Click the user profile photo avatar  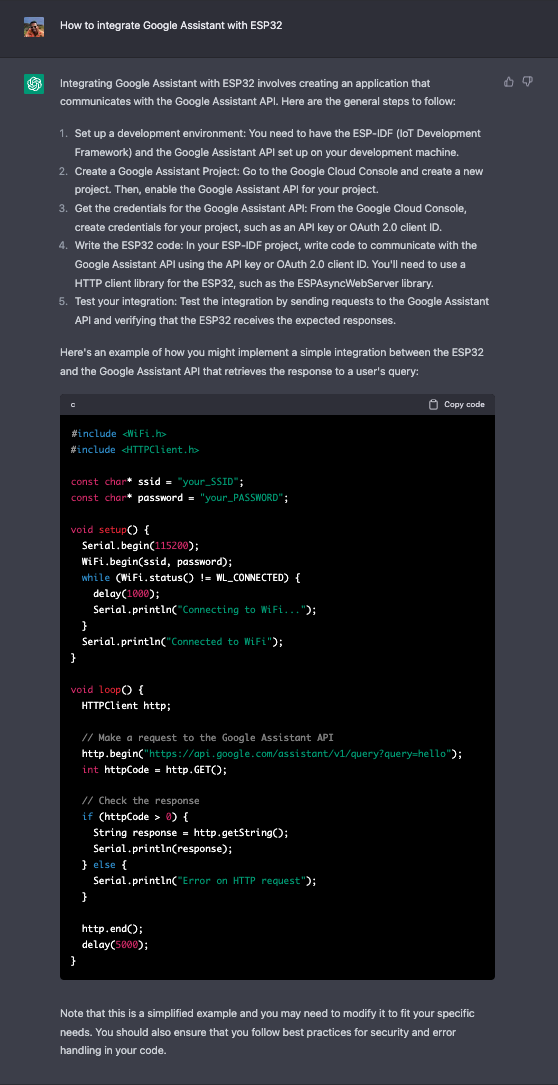click(34, 26)
